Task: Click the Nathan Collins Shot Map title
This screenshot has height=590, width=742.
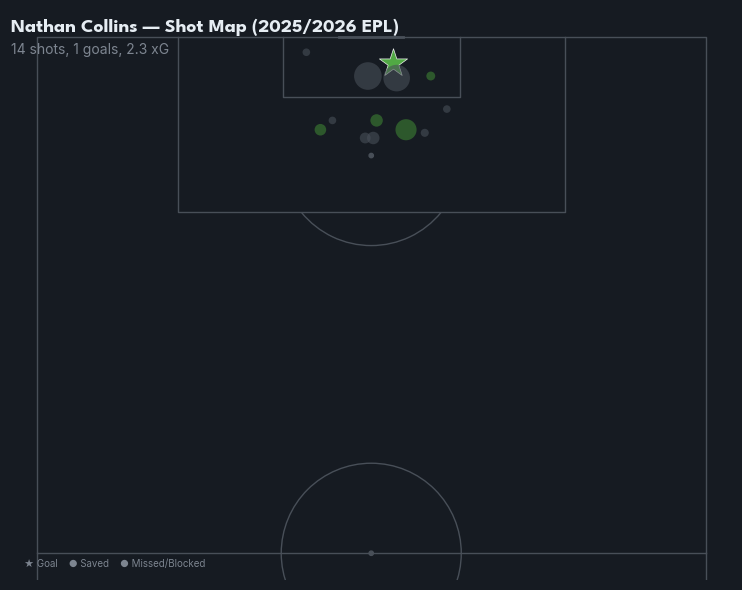Action: [204, 27]
